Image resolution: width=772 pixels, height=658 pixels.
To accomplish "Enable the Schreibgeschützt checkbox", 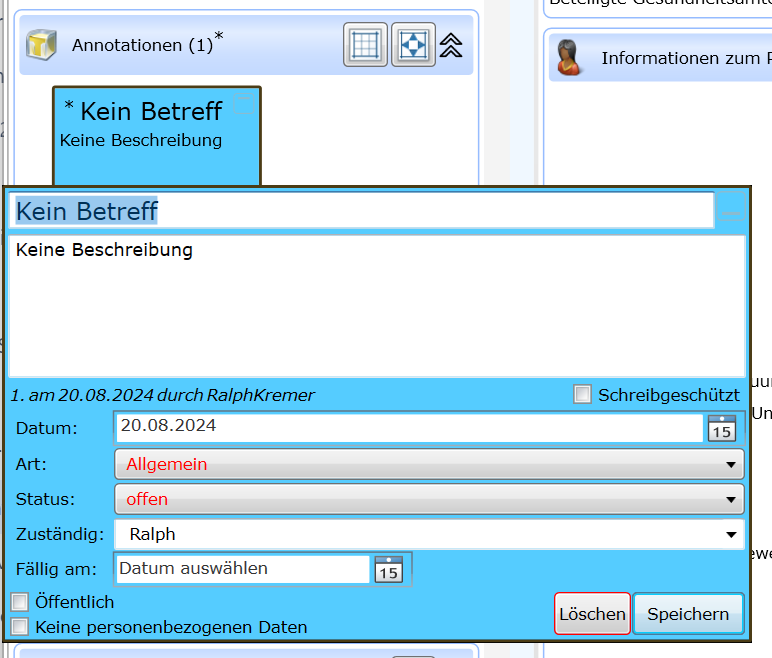I will (582, 394).
